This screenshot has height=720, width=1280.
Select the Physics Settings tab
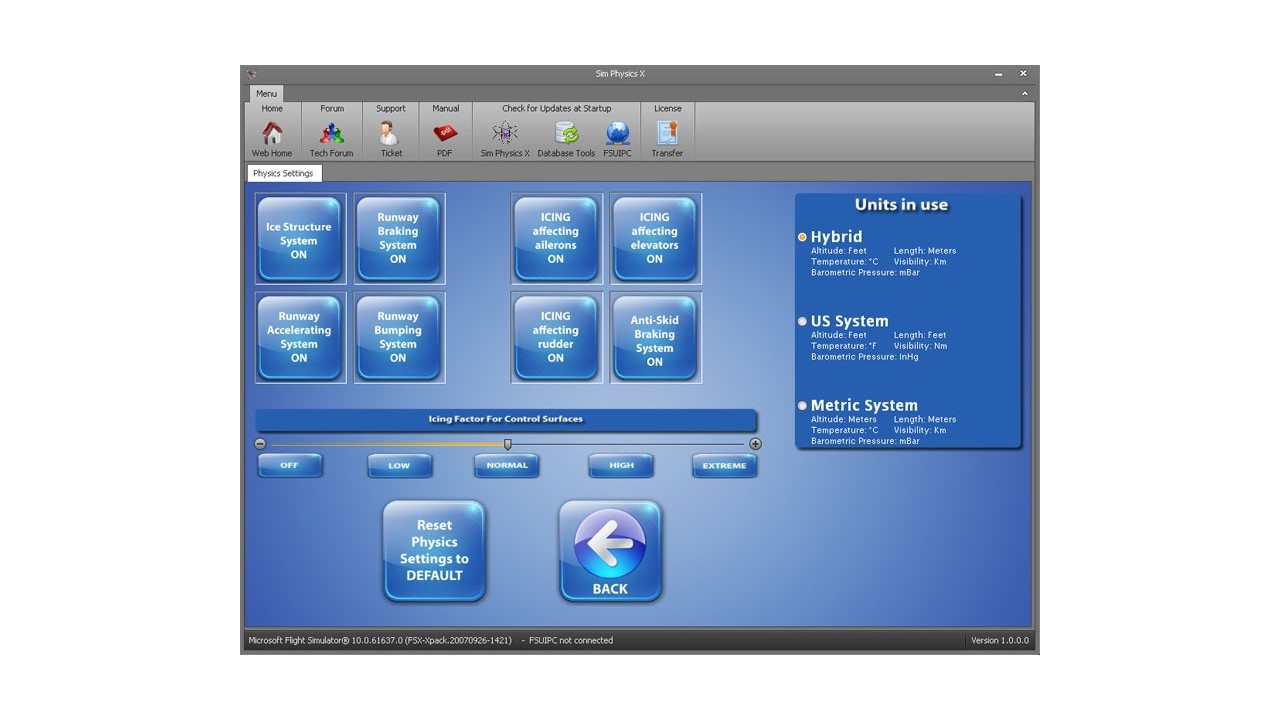(283, 173)
